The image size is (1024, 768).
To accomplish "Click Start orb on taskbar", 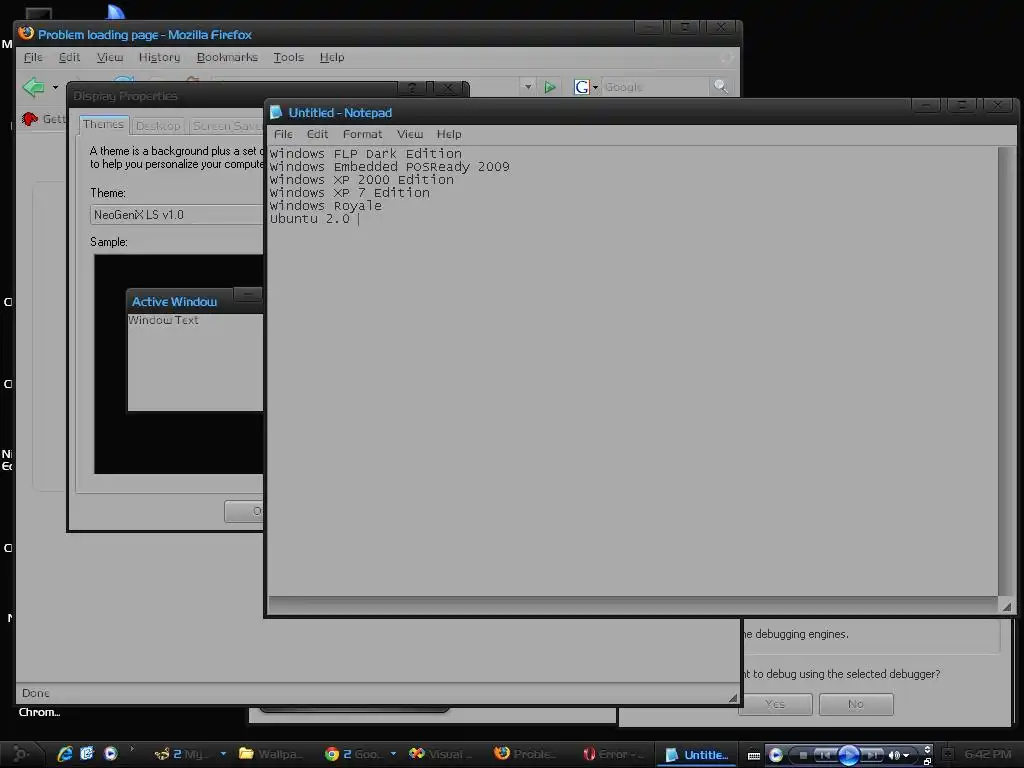I will click(x=21, y=754).
